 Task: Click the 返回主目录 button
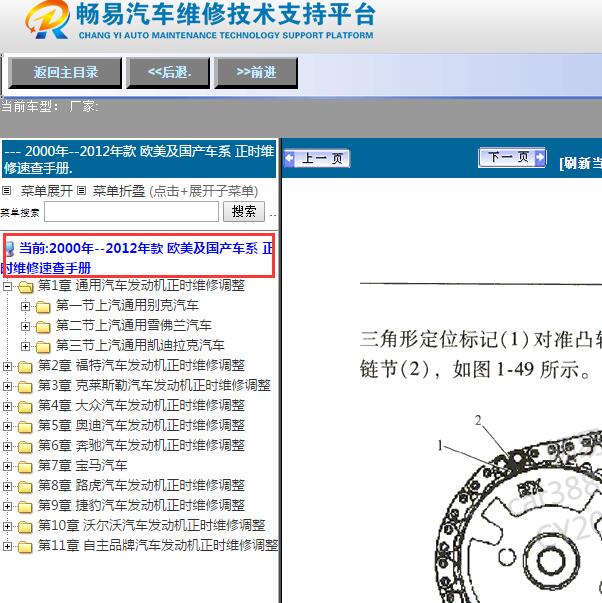coord(65,73)
